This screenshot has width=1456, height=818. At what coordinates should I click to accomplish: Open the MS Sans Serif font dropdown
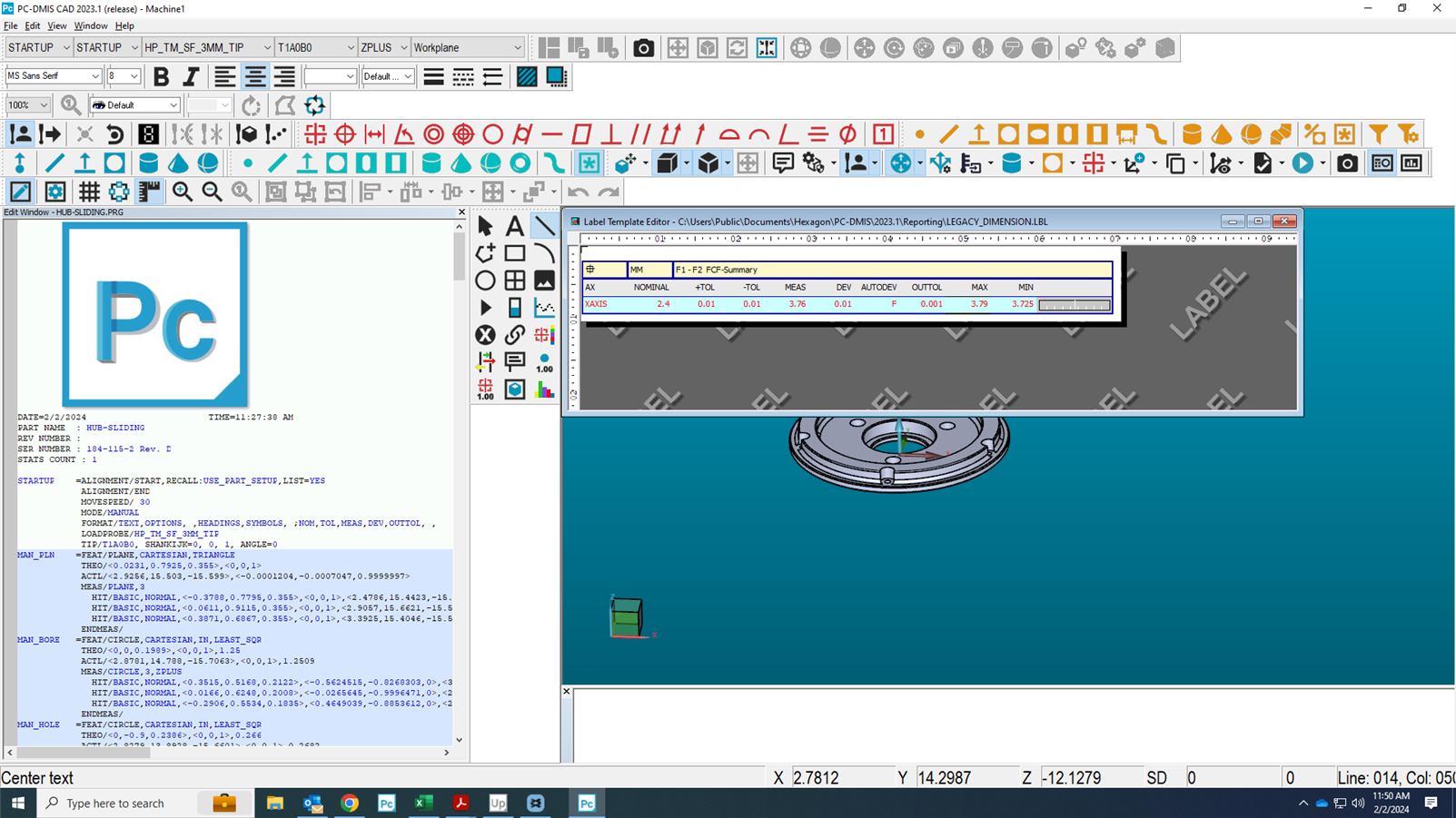(54, 76)
